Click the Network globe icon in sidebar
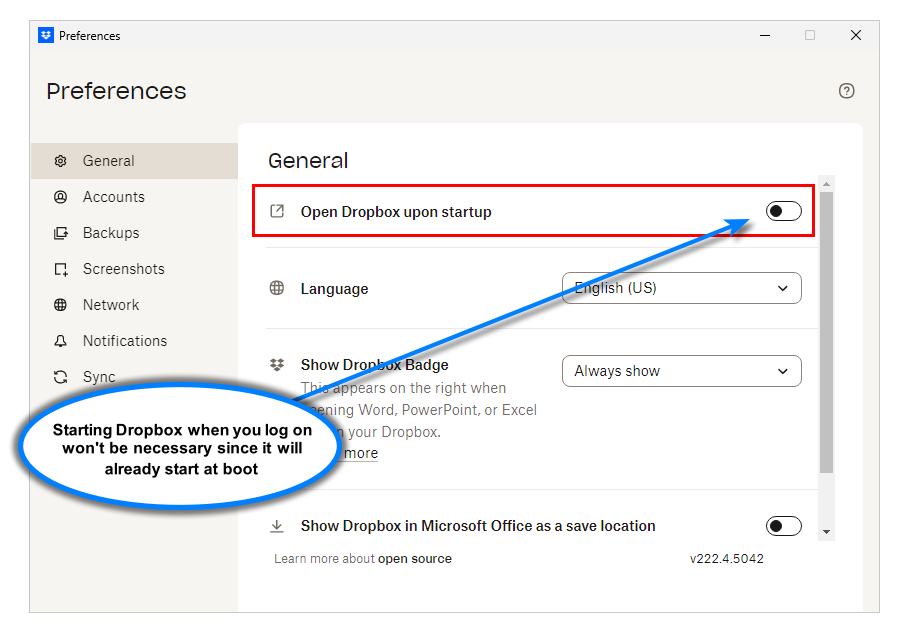The height and width of the screenshot is (633, 900). 61,305
